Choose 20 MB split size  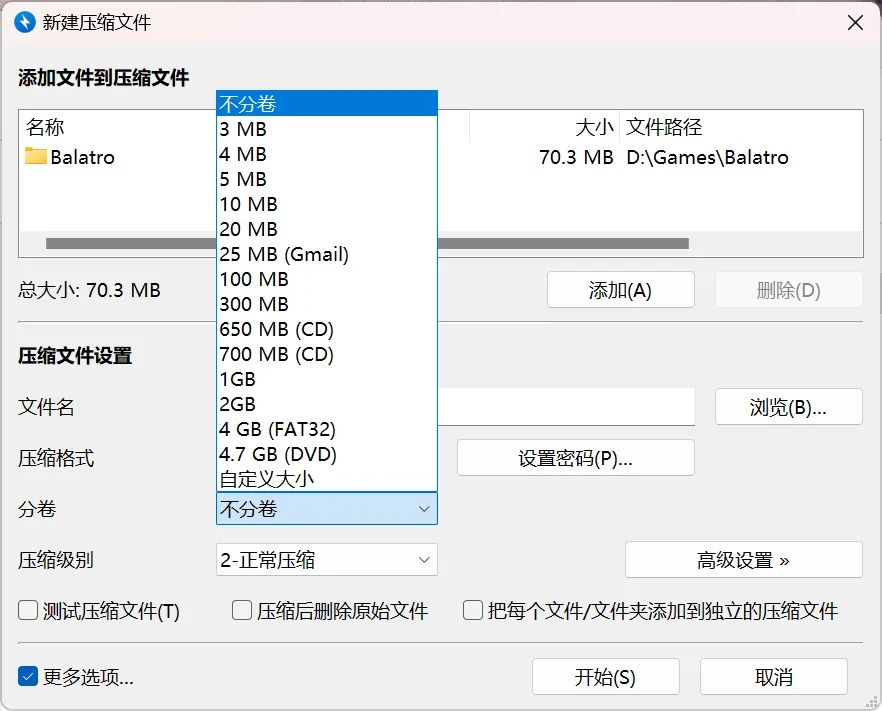(x=327, y=229)
